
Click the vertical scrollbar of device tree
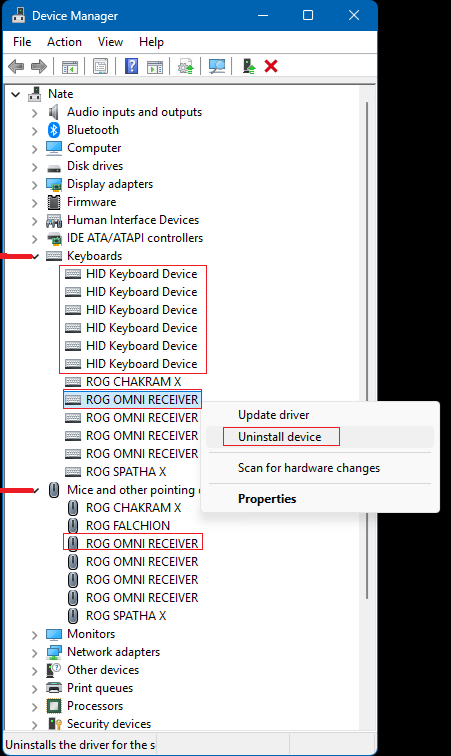click(x=367, y=350)
